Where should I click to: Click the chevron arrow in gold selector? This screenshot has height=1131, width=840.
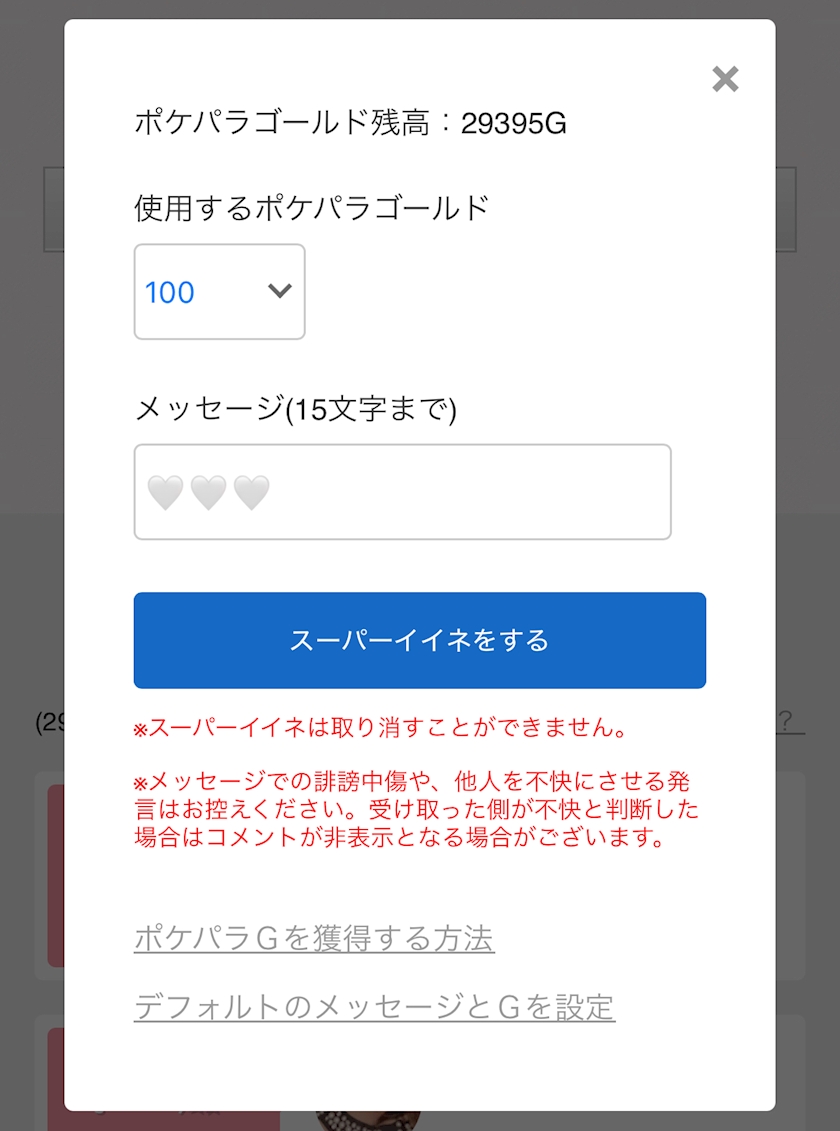[280, 291]
